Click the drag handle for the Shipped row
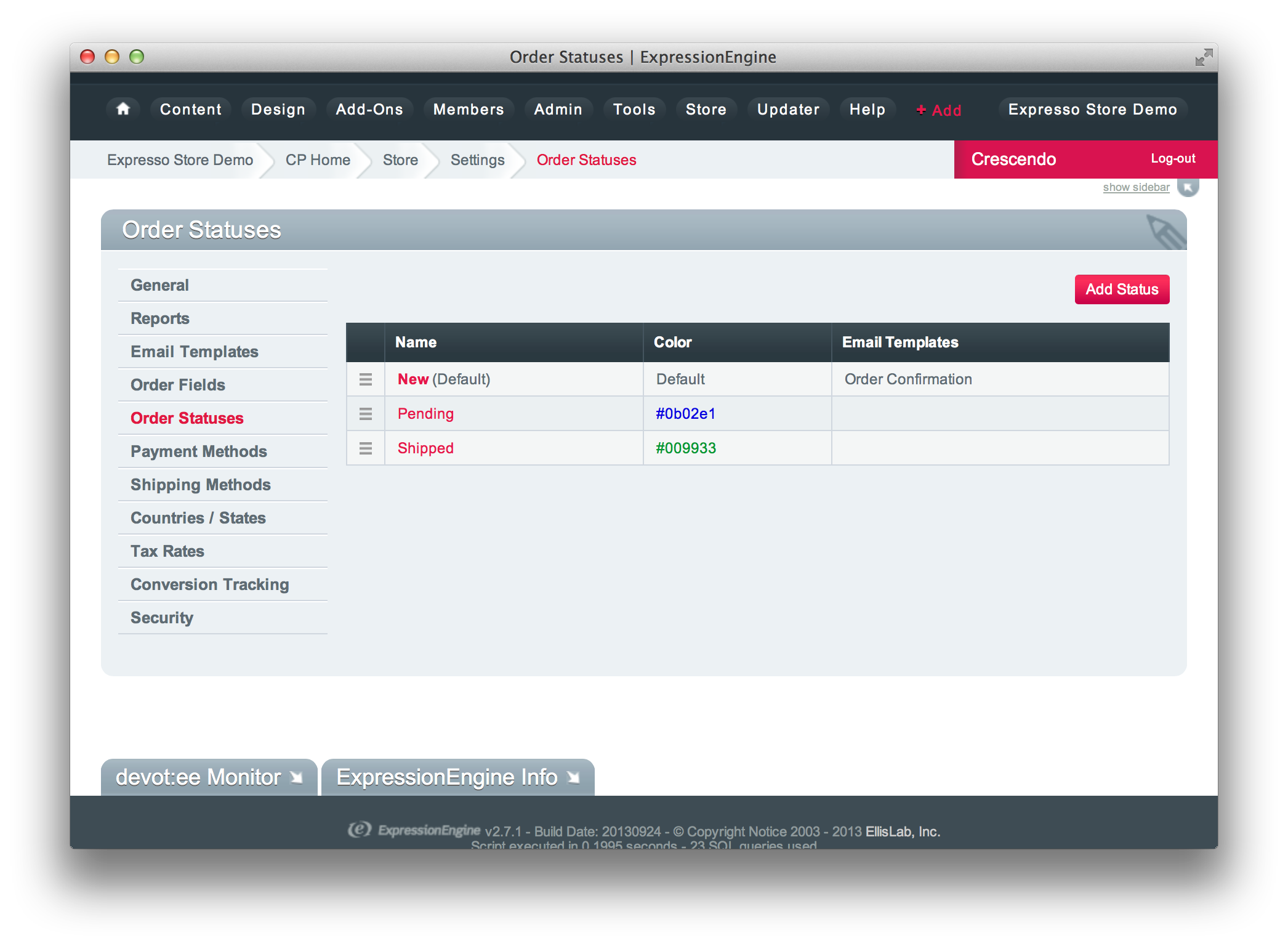This screenshot has height=946, width=1288. point(366,448)
